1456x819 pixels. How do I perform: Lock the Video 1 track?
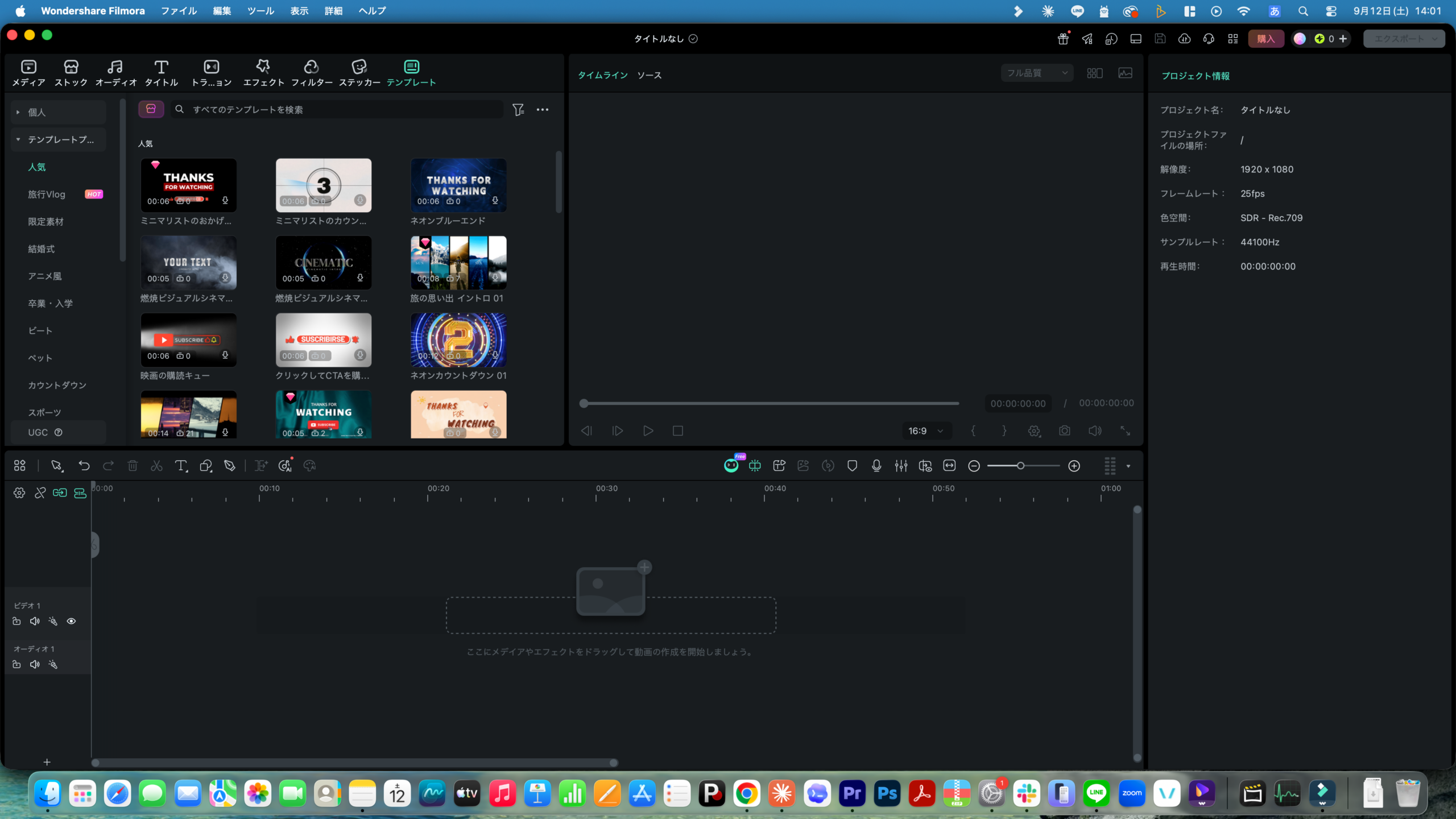point(16,621)
